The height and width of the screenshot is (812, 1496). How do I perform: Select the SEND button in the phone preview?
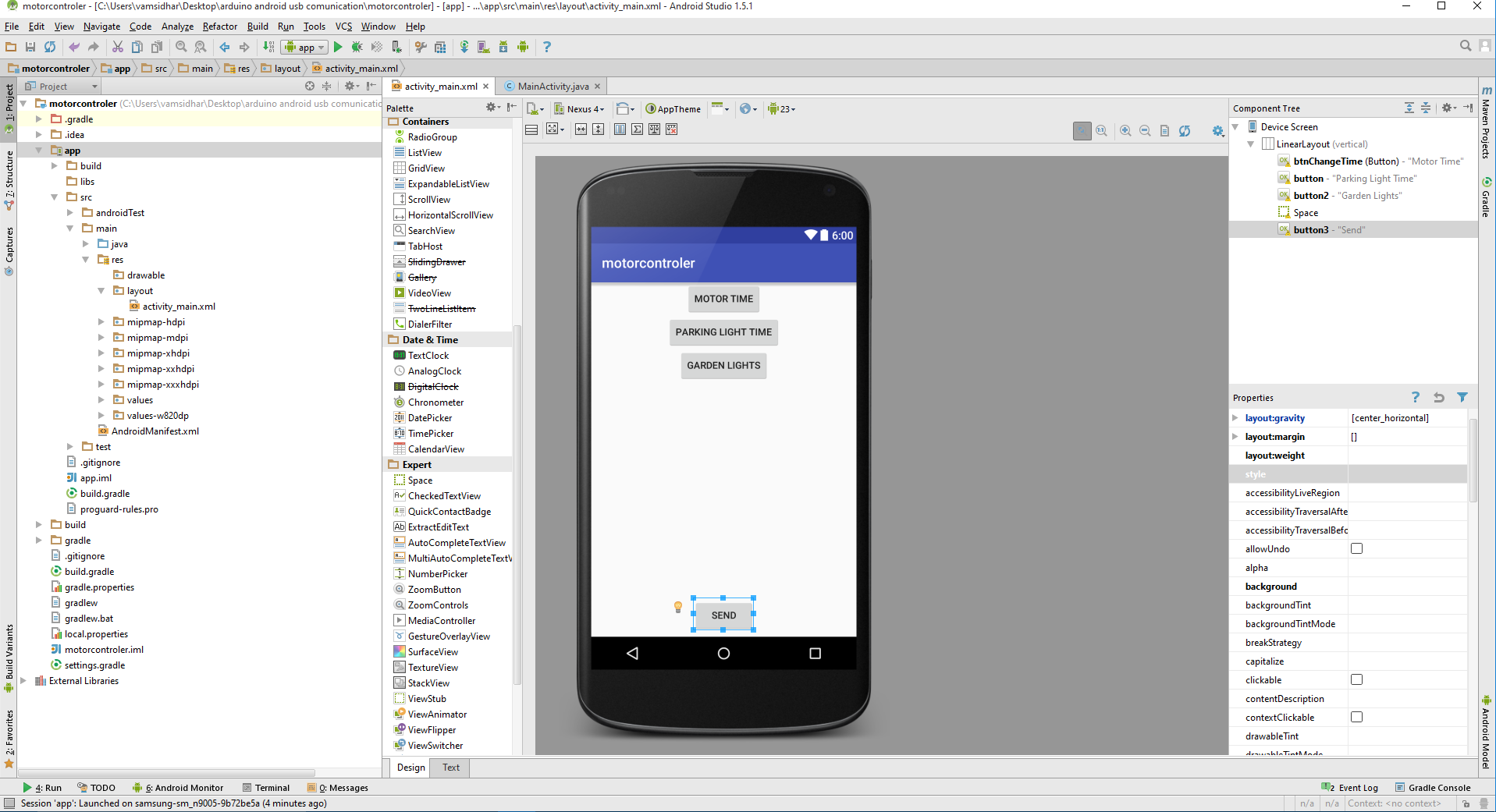tap(723, 615)
